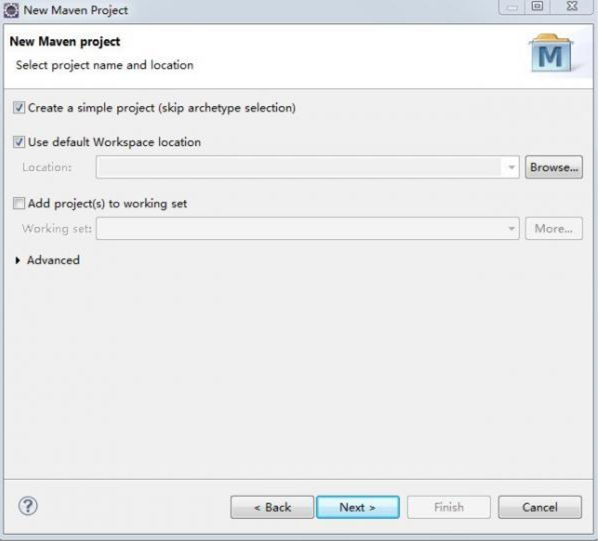Open the Working set dropdown arrow
Screen dimensions: 602x541
point(511,229)
